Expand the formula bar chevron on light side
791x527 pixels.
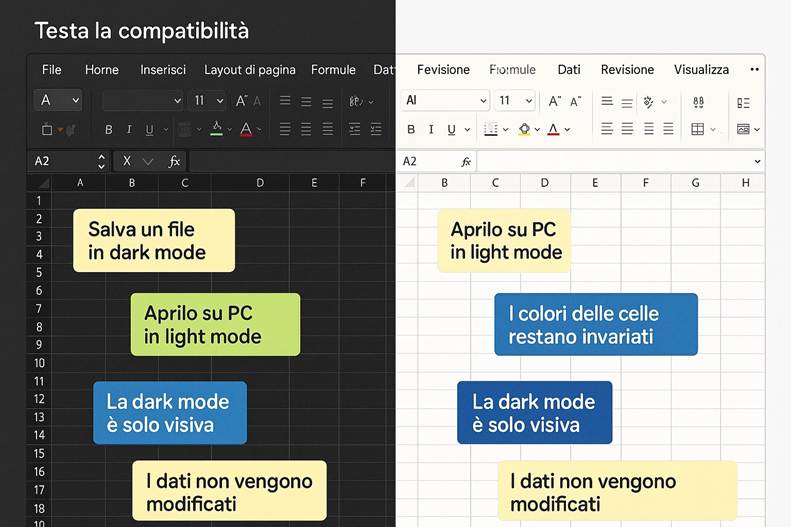(x=757, y=161)
